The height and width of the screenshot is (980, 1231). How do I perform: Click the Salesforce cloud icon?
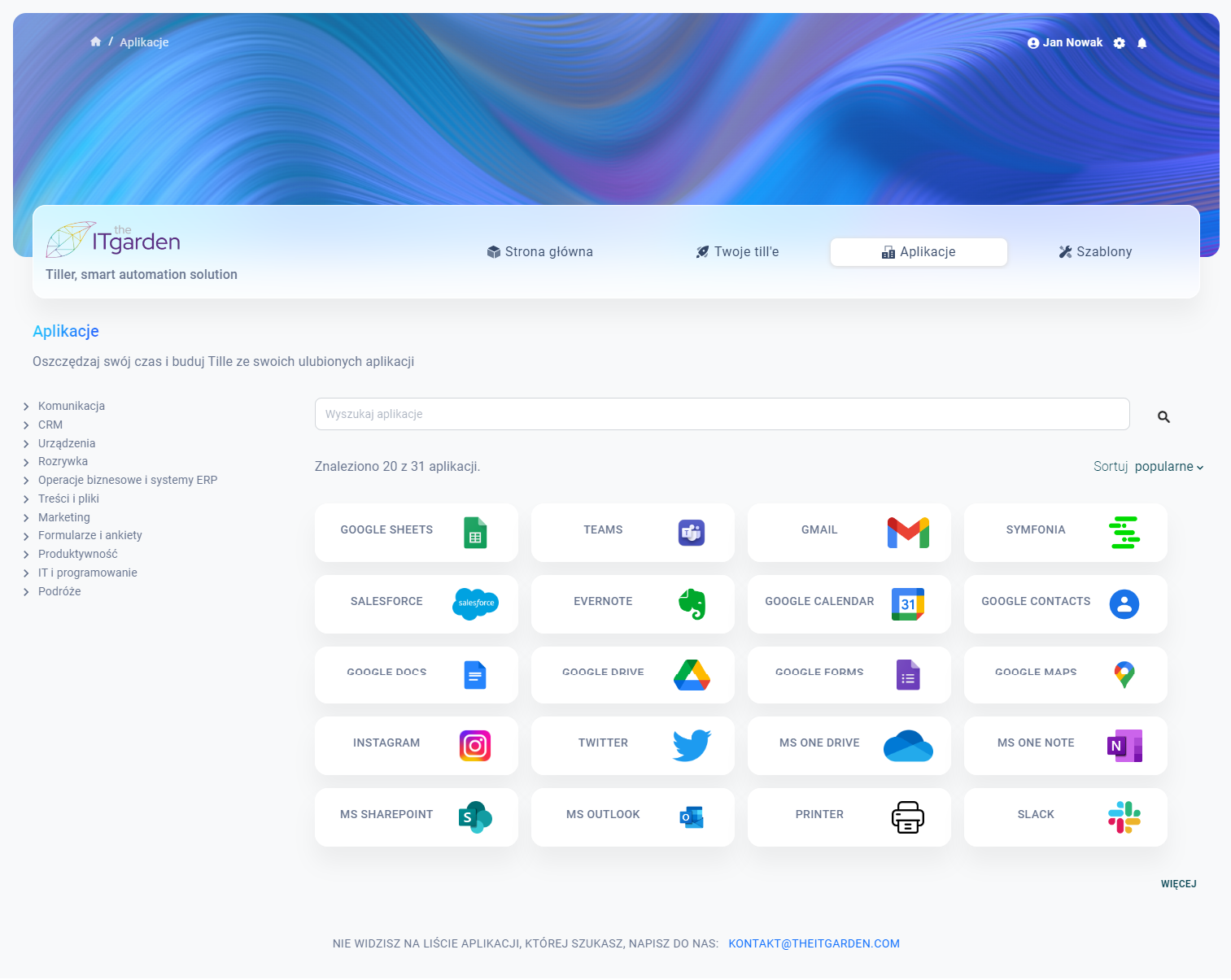pos(475,603)
